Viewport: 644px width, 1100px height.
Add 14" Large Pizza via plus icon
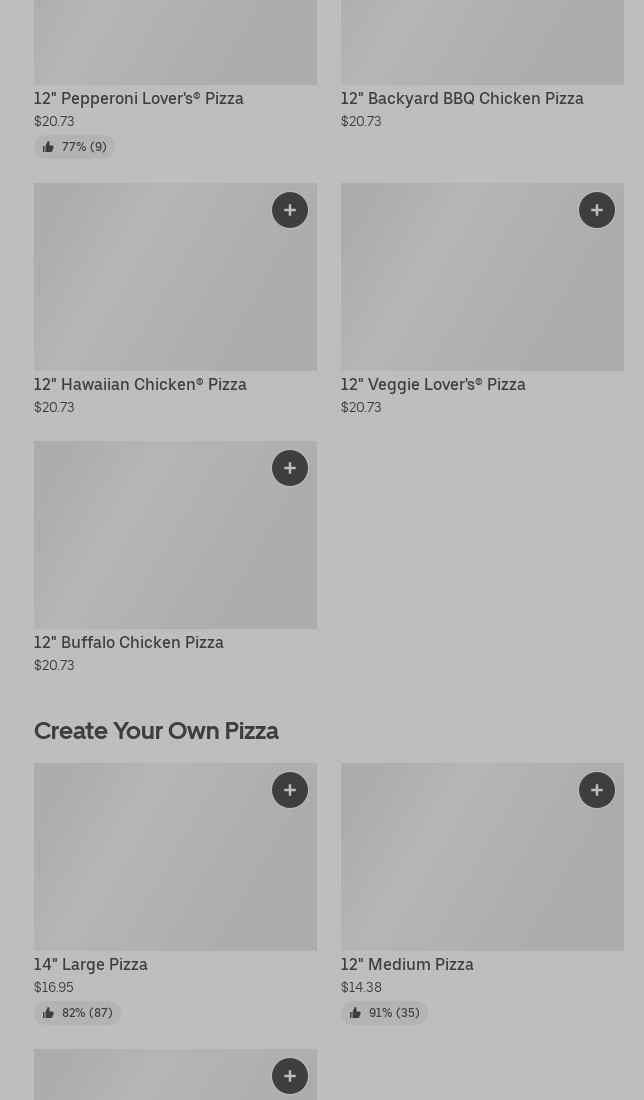pos(290,790)
